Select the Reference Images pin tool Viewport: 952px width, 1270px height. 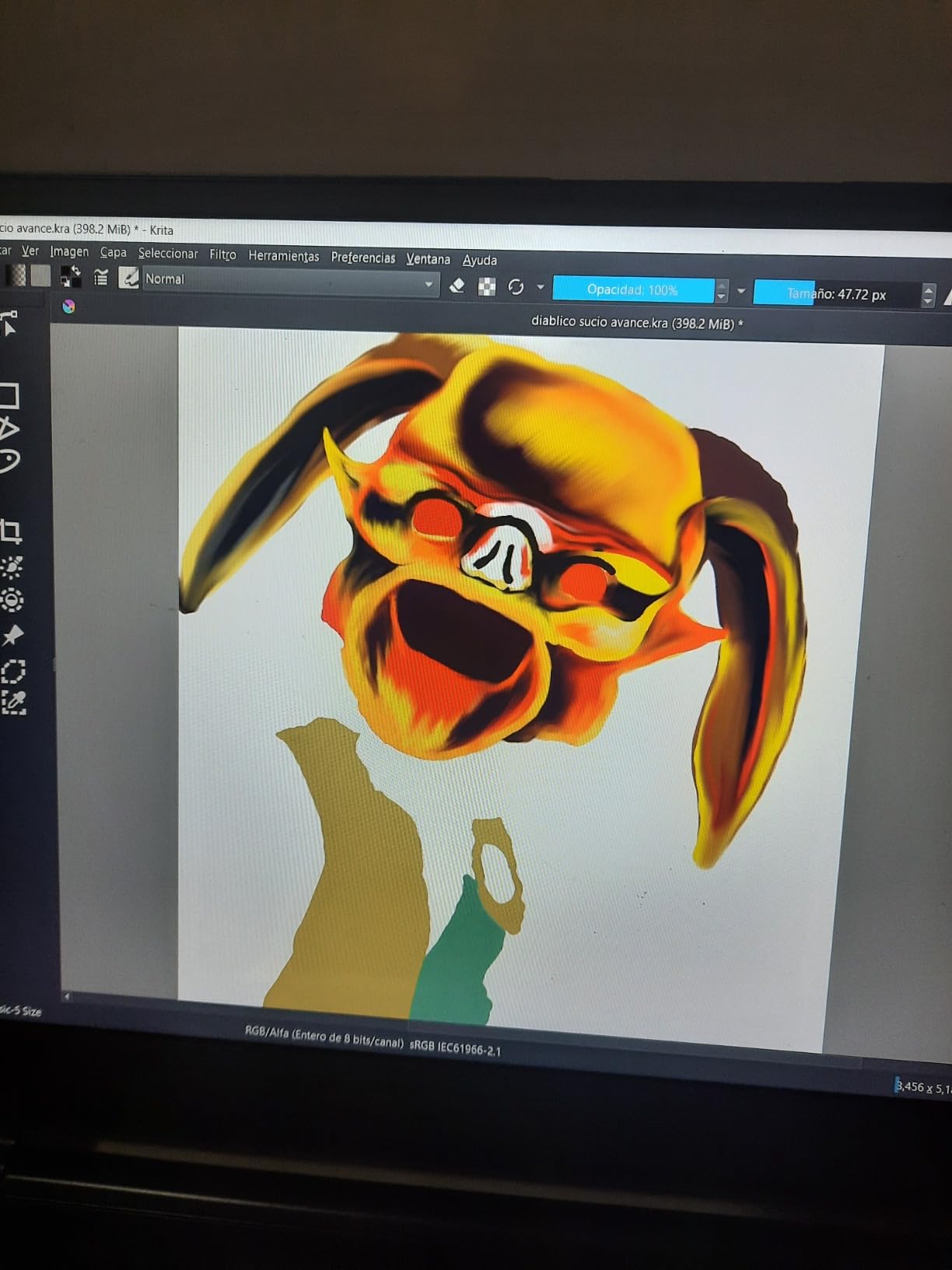[x=12, y=635]
